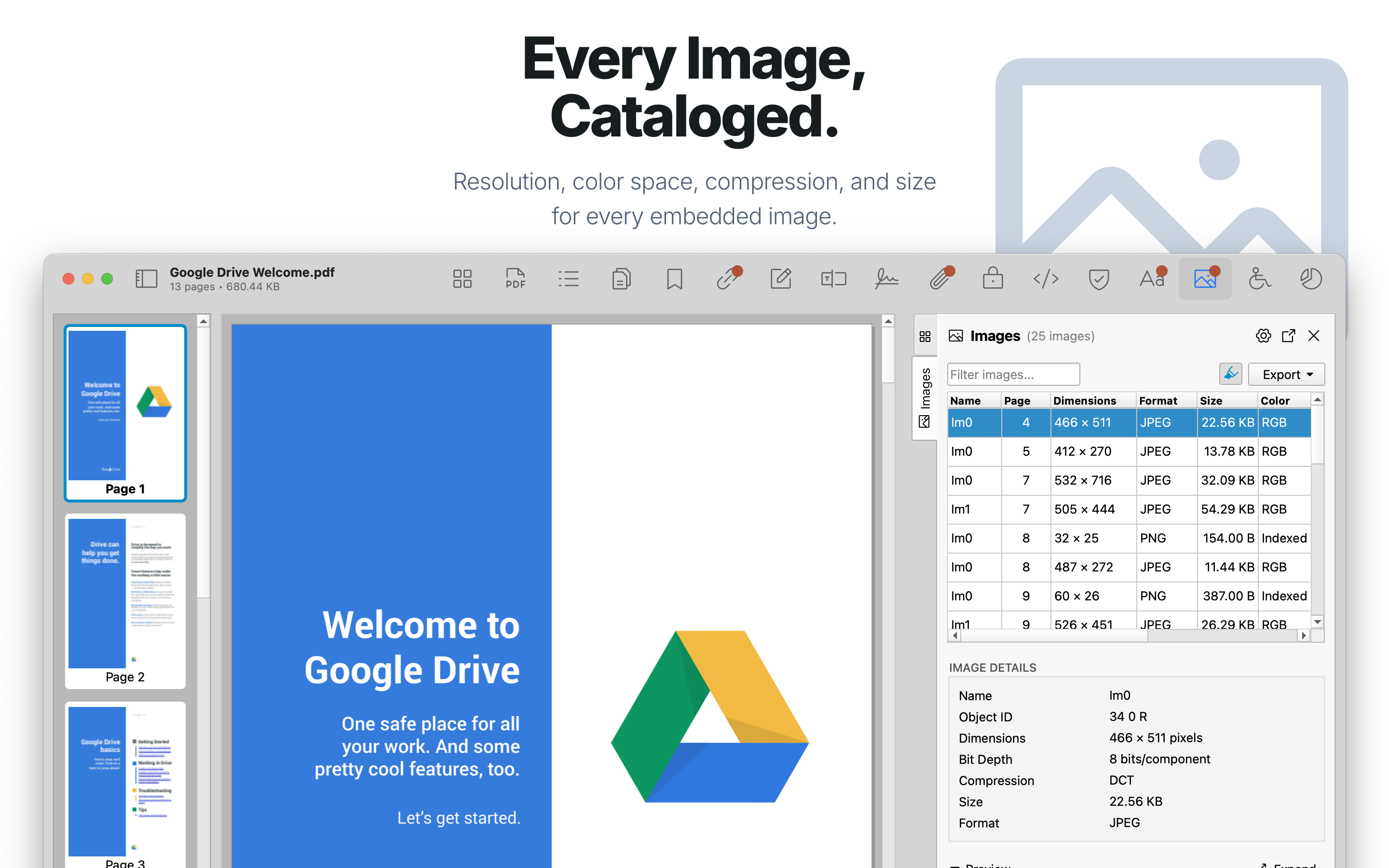1389x868 pixels.
Task: Click images table scroll left arrow
Action: (x=954, y=636)
